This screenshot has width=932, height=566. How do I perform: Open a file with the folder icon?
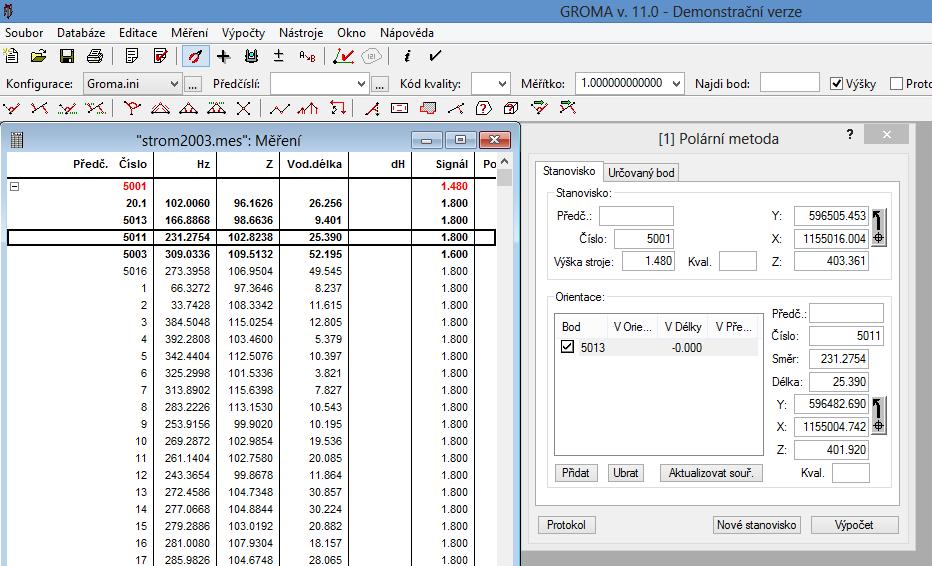point(39,56)
